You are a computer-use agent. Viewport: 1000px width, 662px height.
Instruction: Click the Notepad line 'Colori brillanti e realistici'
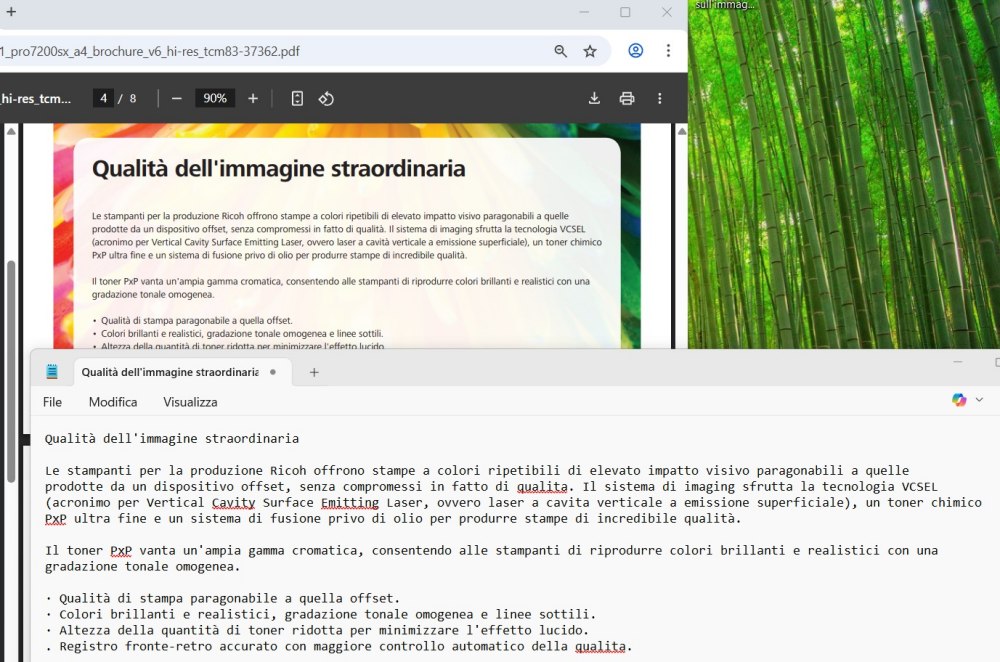click(x=320, y=614)
